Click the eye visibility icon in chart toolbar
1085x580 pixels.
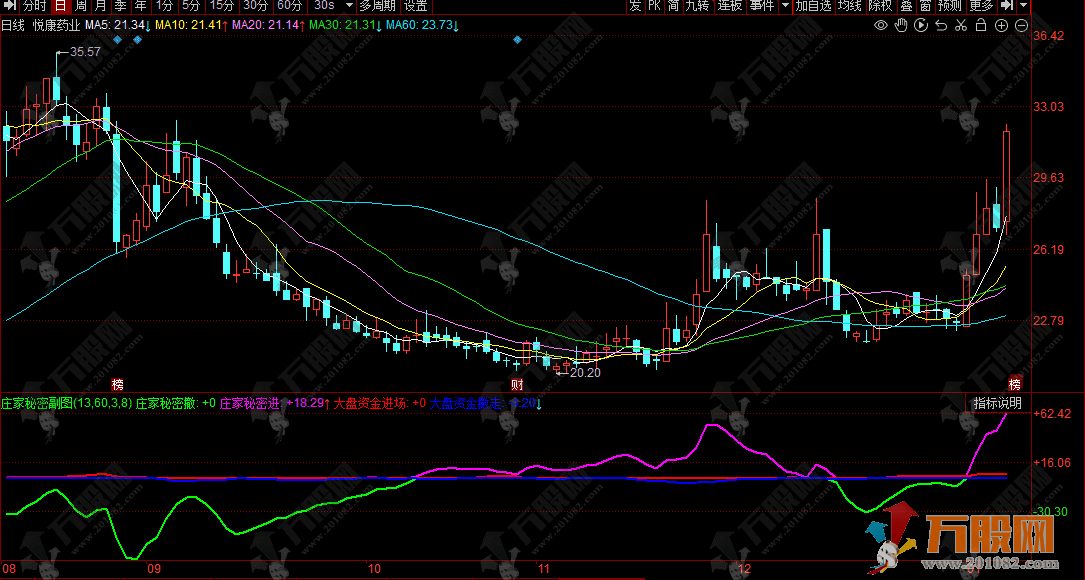pyautogui.click(x=881, y=25)
